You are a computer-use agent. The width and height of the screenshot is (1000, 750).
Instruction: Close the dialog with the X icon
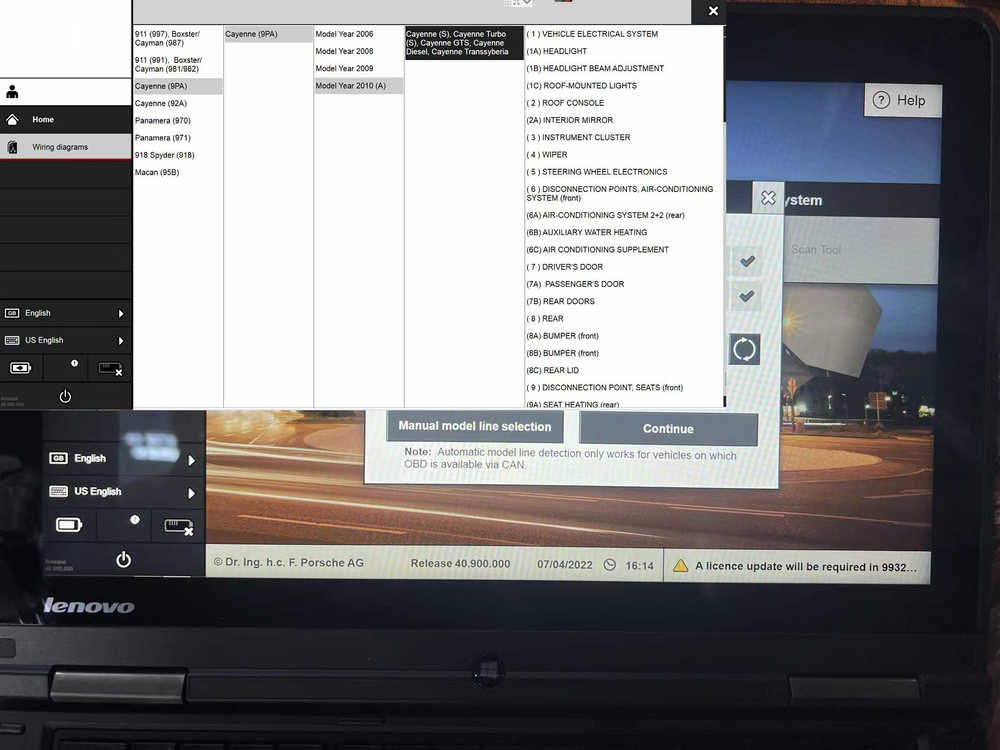(x=768, y=198)
